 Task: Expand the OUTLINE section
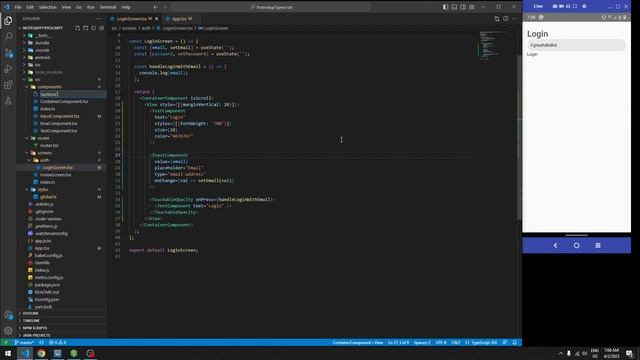click(x=30, y=313)
